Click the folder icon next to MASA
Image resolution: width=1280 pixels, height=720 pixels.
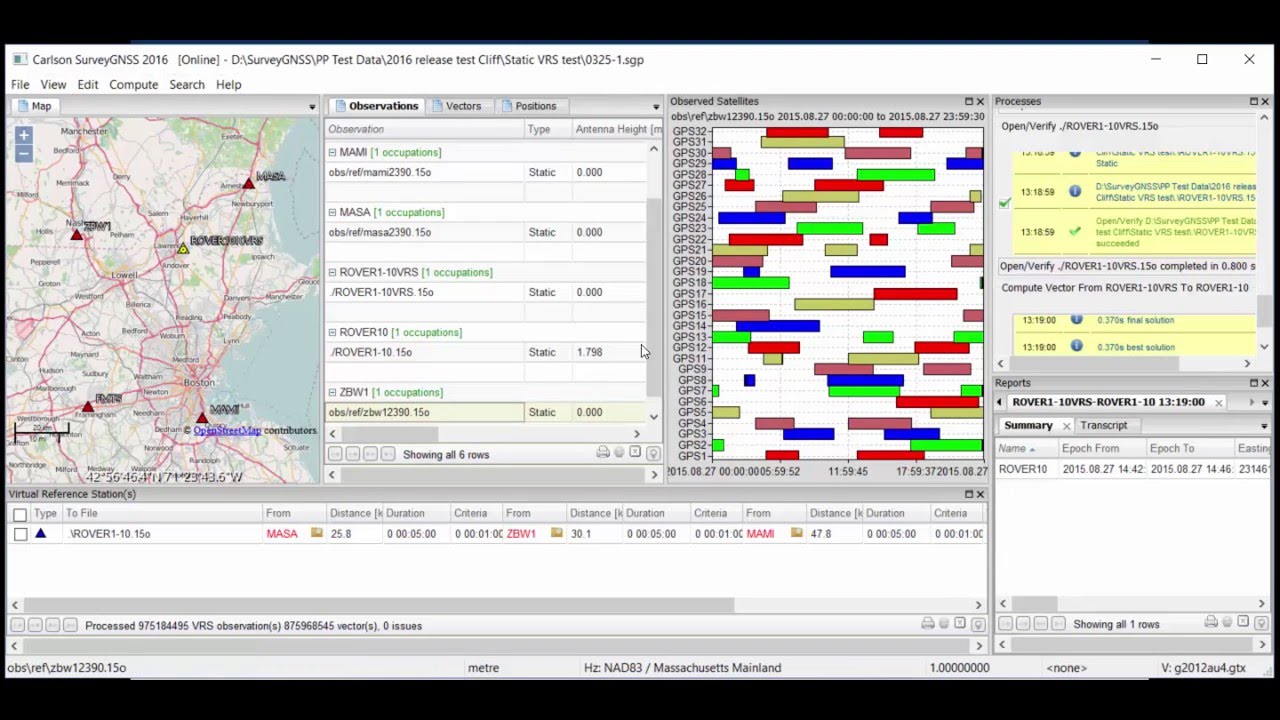coord(317,533)
